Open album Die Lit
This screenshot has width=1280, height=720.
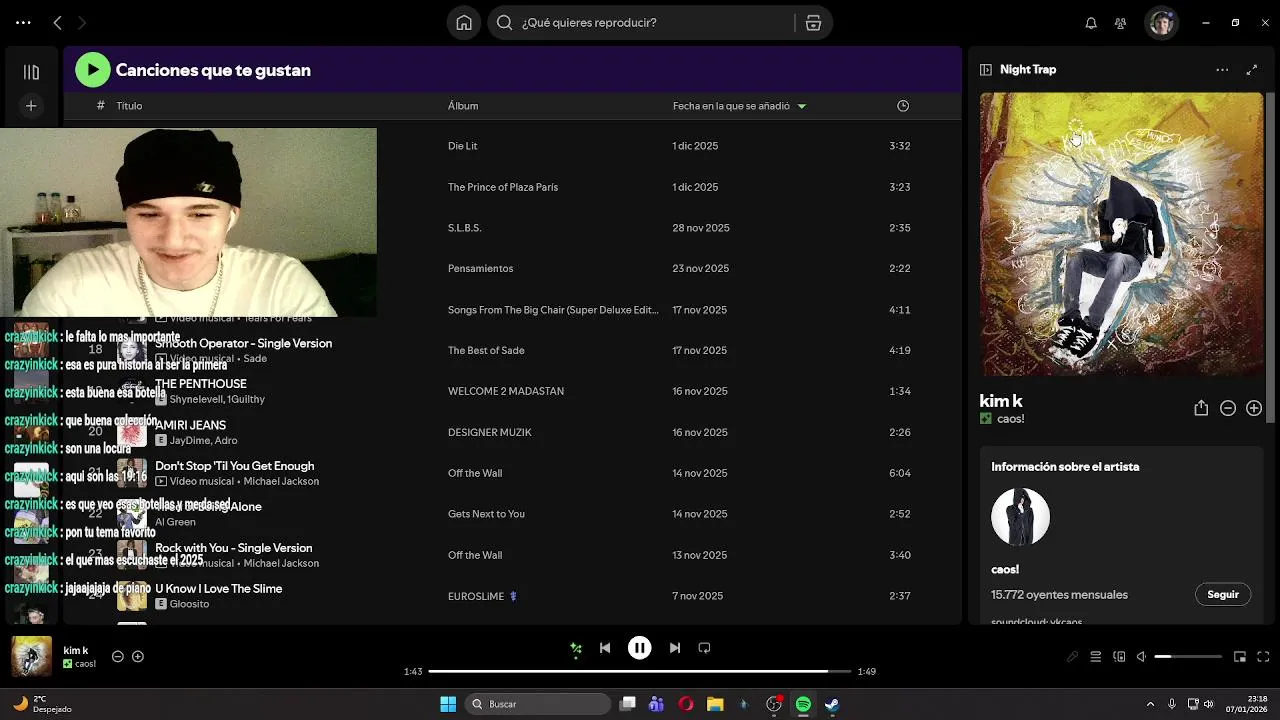point(462,146)
